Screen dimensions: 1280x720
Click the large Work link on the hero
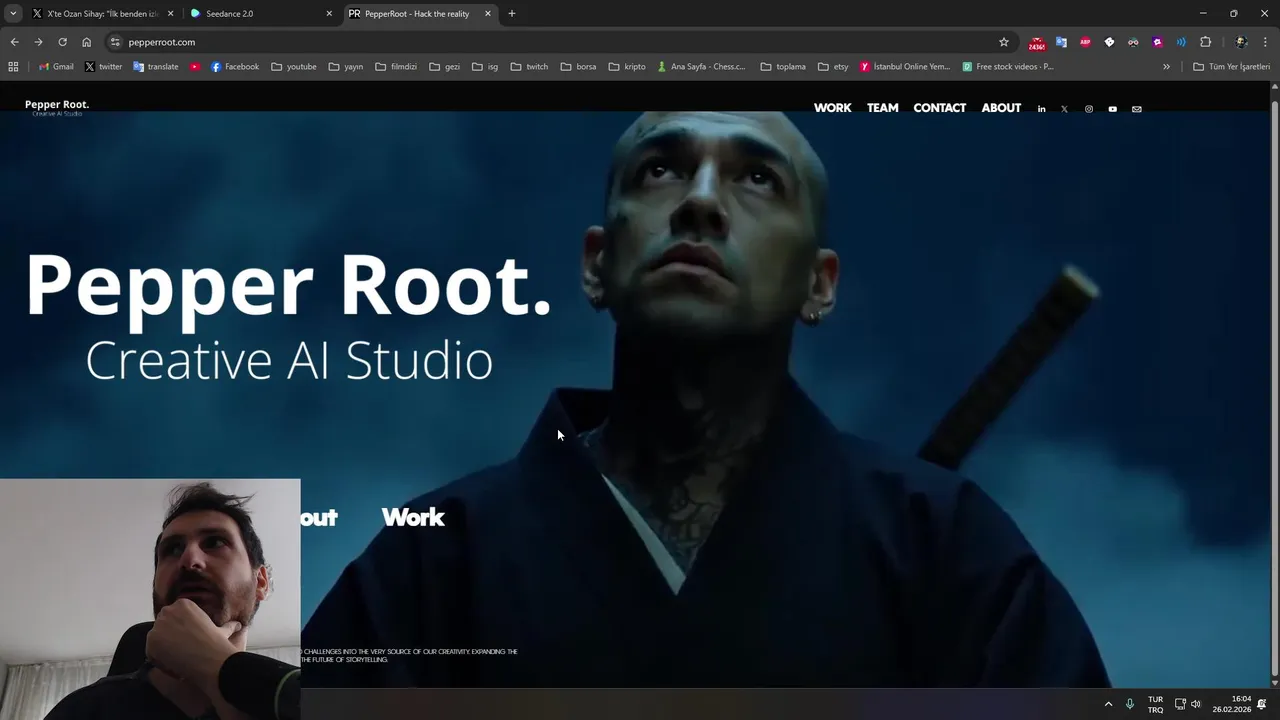tap(413, 517)
